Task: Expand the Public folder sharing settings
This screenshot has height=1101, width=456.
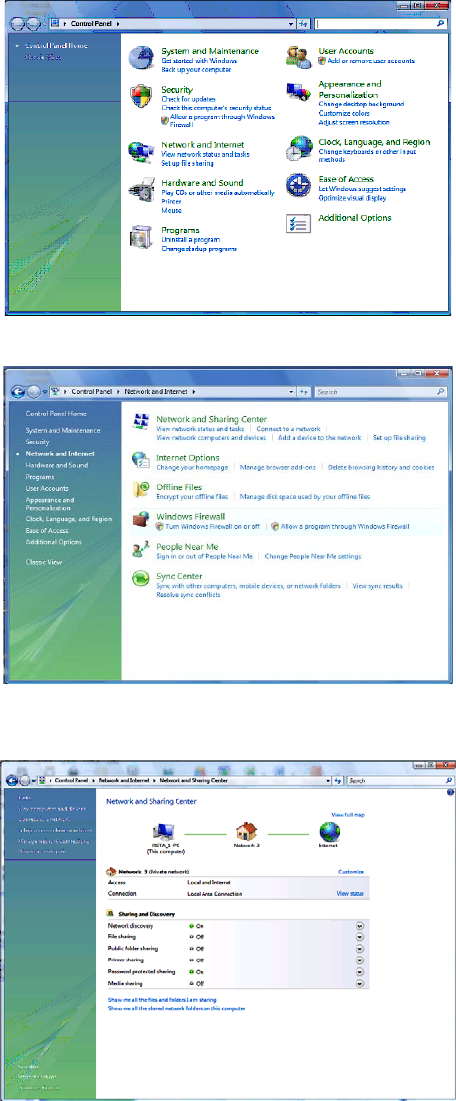Action: [360, 949]
